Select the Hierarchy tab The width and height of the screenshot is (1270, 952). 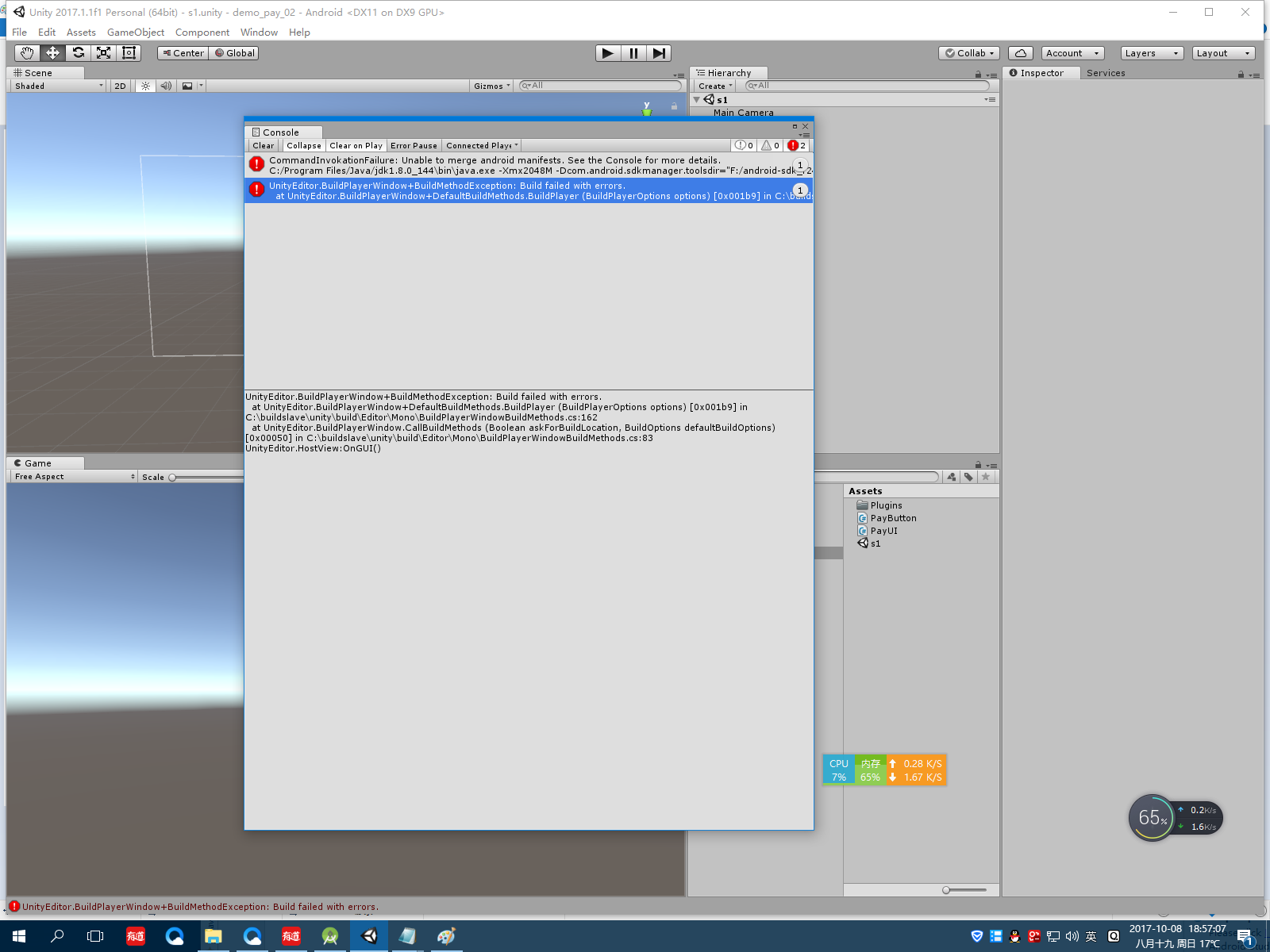tap(729, 73)
